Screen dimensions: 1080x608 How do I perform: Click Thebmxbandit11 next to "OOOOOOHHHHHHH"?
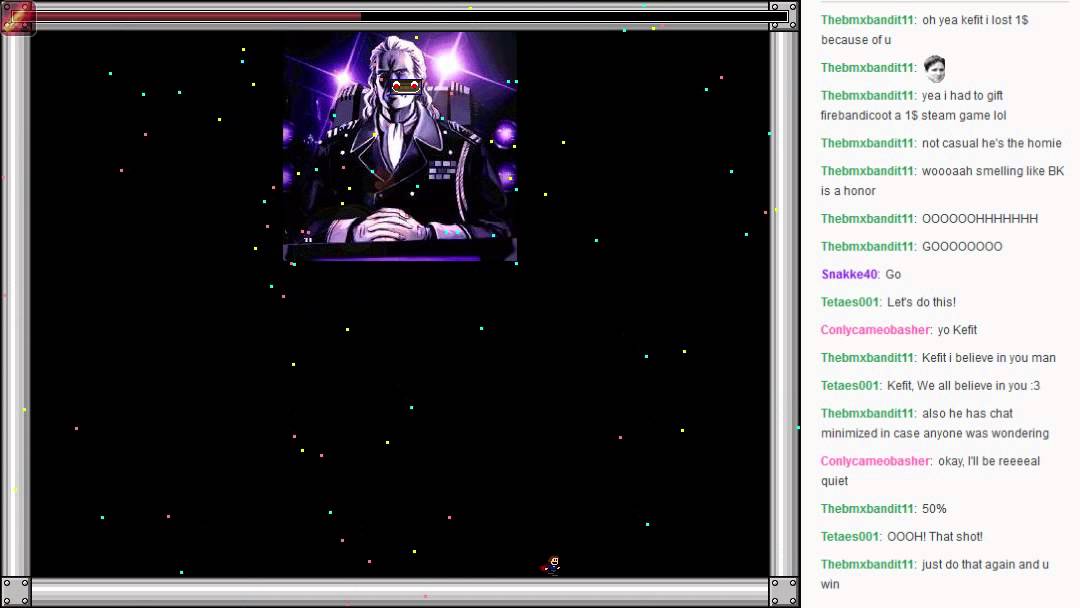click(x=867, y=218)
